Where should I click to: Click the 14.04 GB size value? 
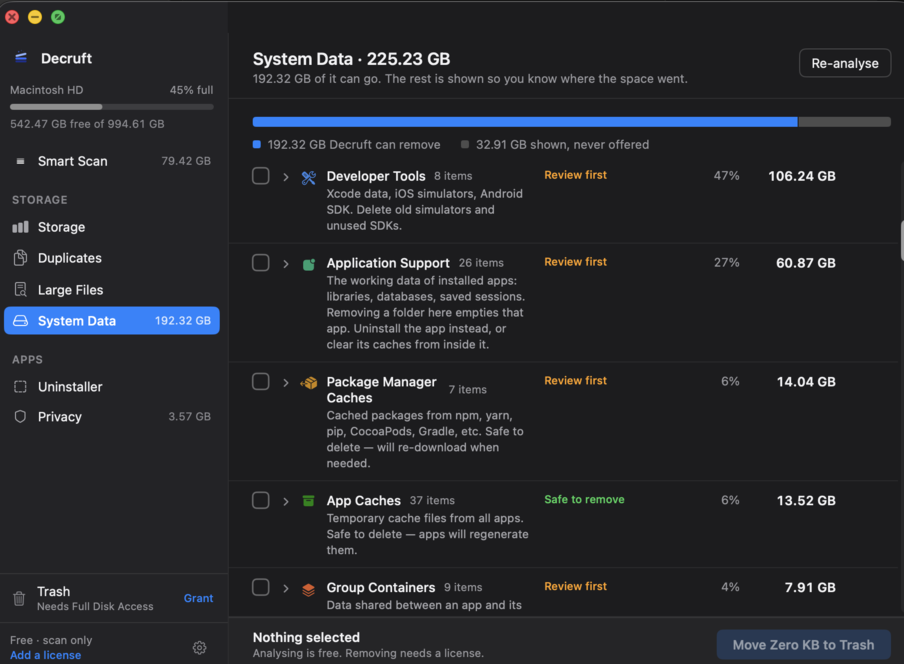pos(806,382)
